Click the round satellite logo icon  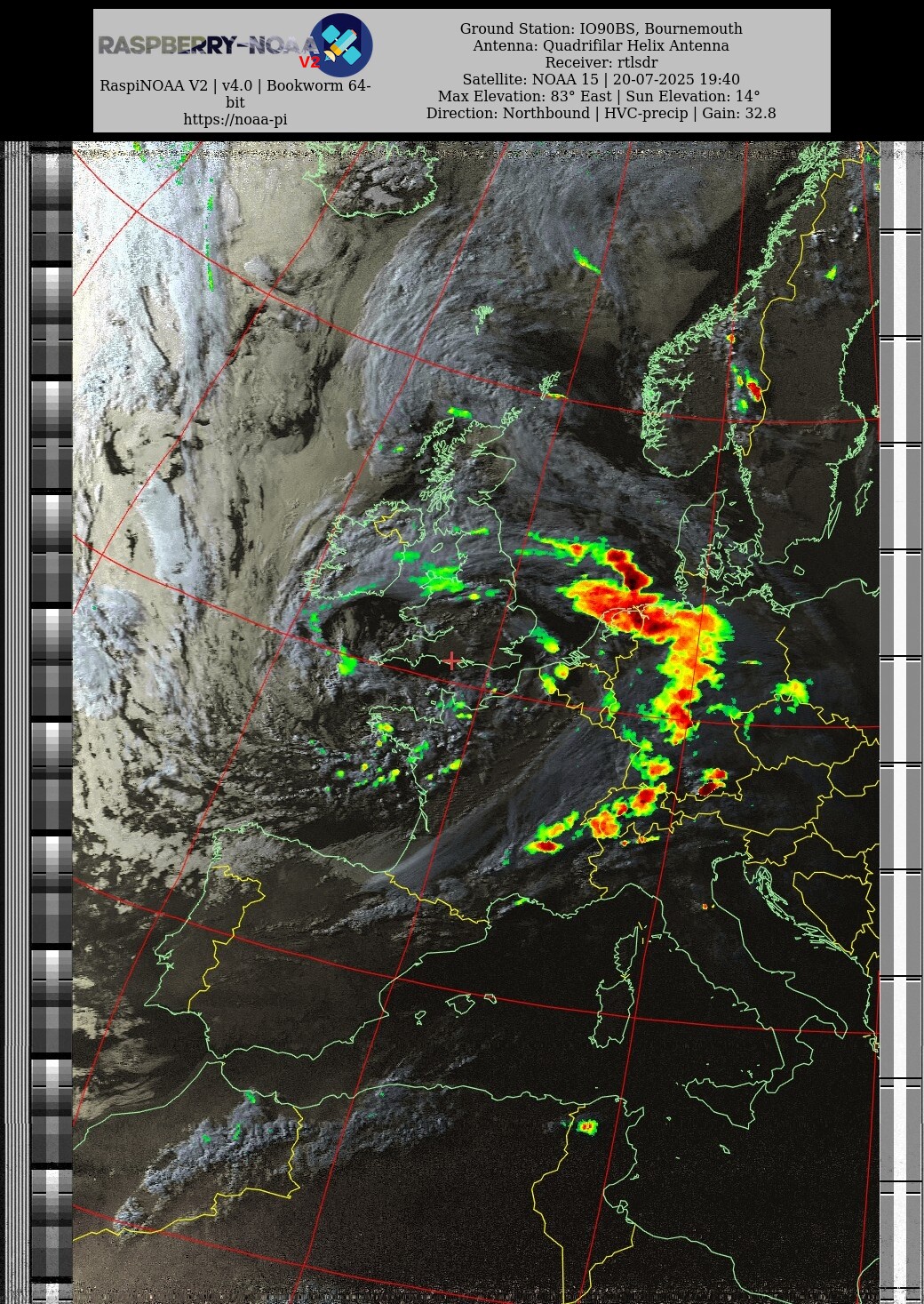pos(341,44)
